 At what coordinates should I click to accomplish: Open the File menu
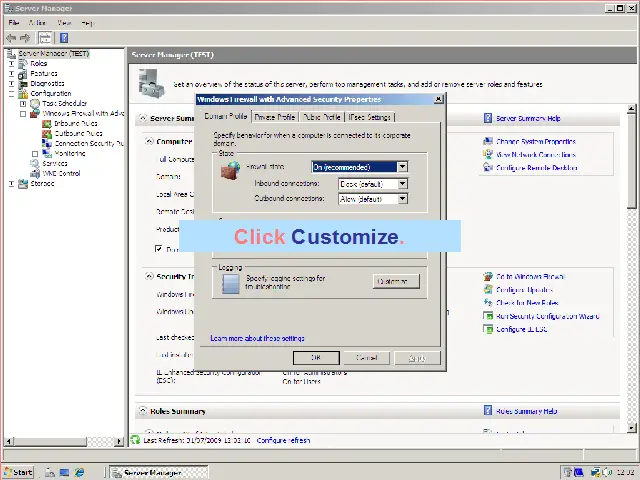click(14, 22)
